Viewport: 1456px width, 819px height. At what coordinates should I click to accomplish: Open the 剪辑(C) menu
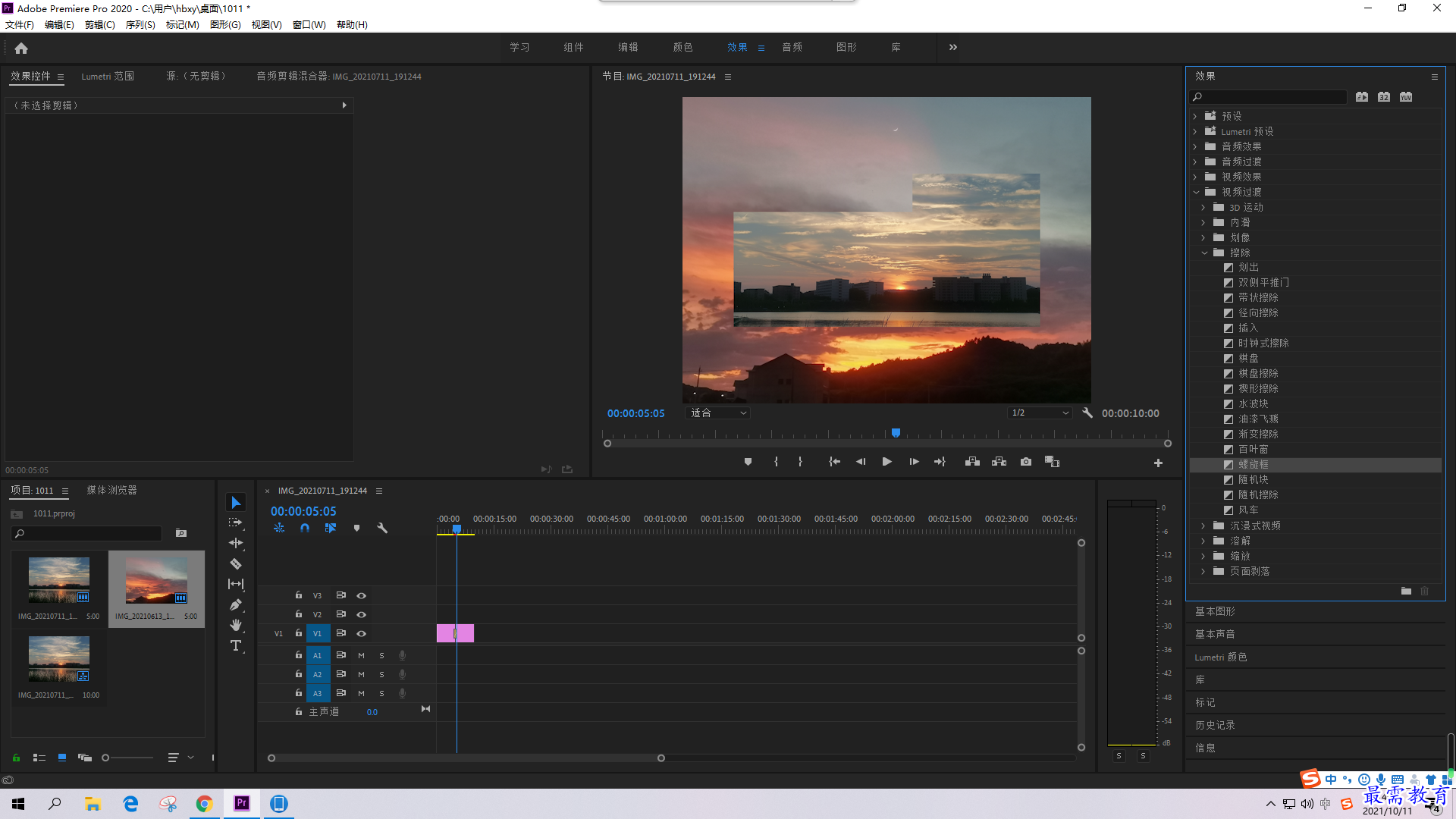point(100,25)
